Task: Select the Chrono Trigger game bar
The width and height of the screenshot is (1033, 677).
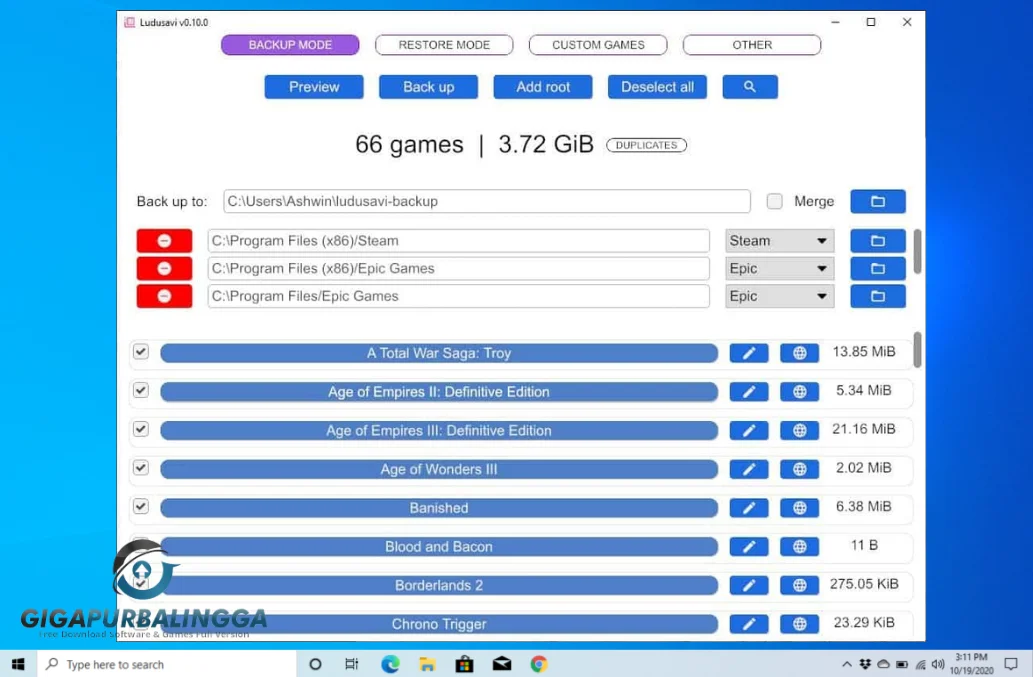Action: [x=439, y=624]
